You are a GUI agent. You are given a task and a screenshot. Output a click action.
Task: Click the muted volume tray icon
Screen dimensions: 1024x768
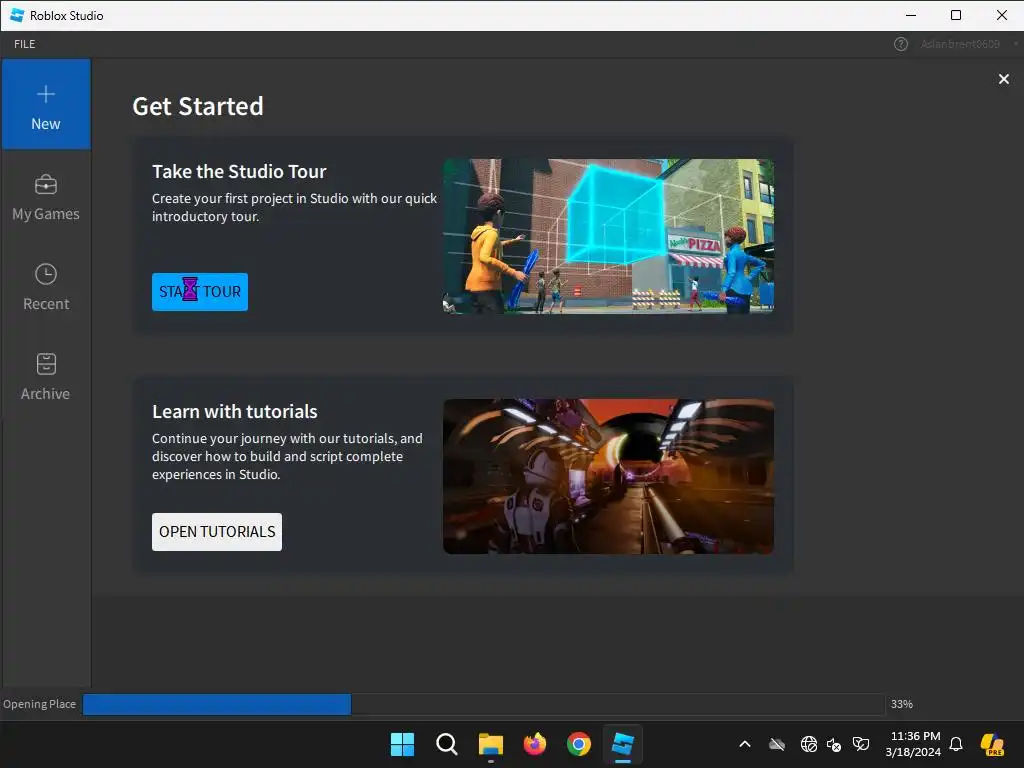tap(834, 744)
